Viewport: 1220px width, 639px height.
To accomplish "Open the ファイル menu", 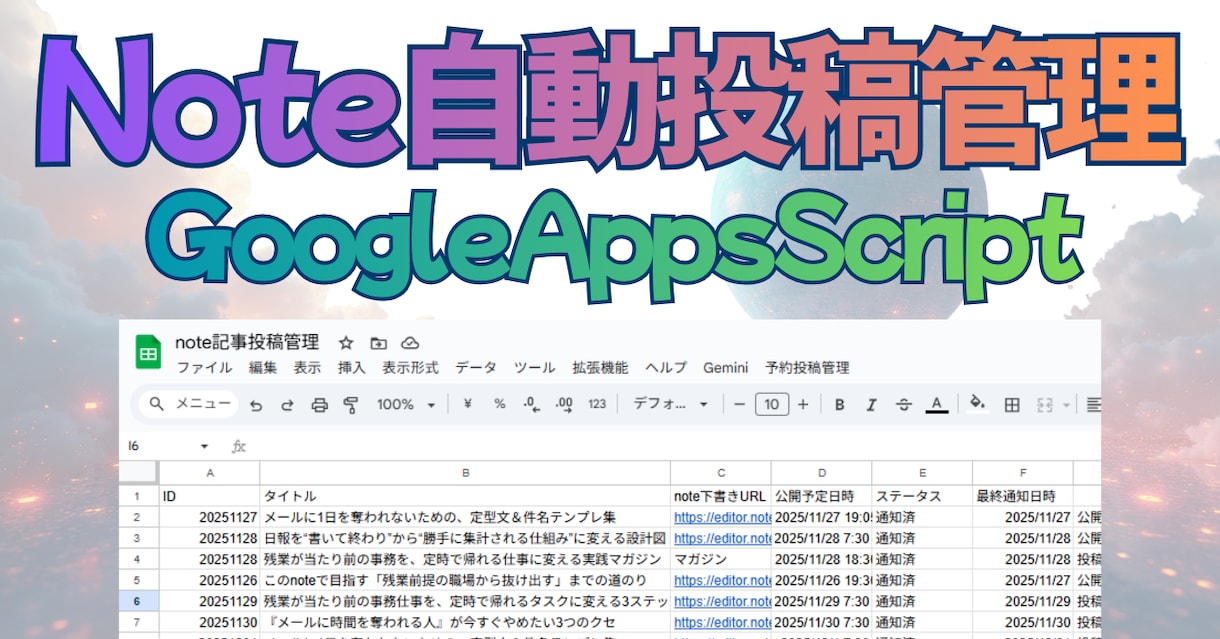I will click(205, 368).
